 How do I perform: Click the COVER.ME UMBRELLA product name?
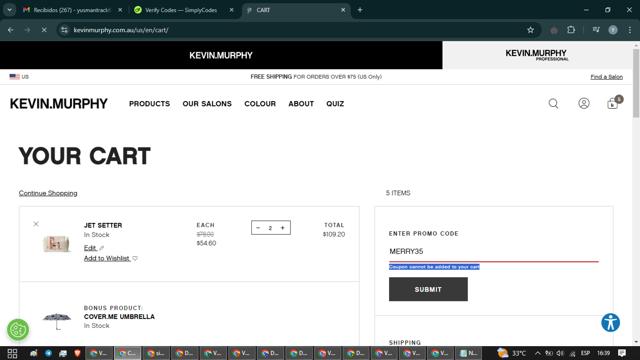point(119,317)
